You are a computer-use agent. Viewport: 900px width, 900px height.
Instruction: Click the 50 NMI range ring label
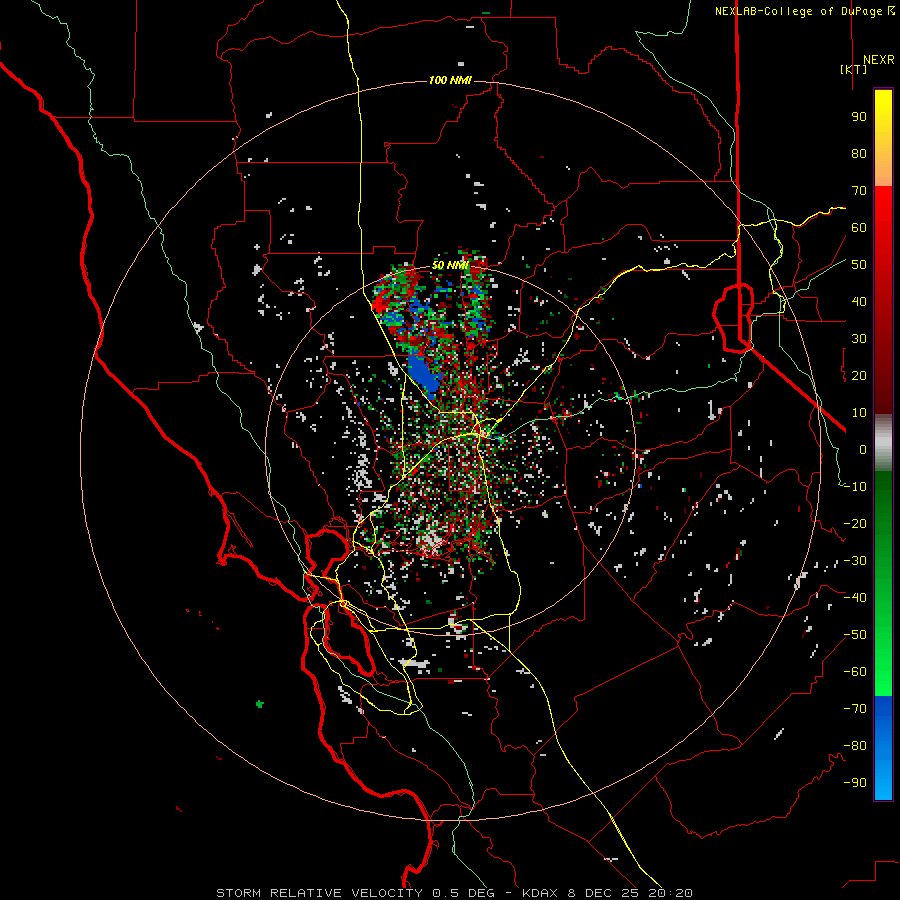point(450,265)
